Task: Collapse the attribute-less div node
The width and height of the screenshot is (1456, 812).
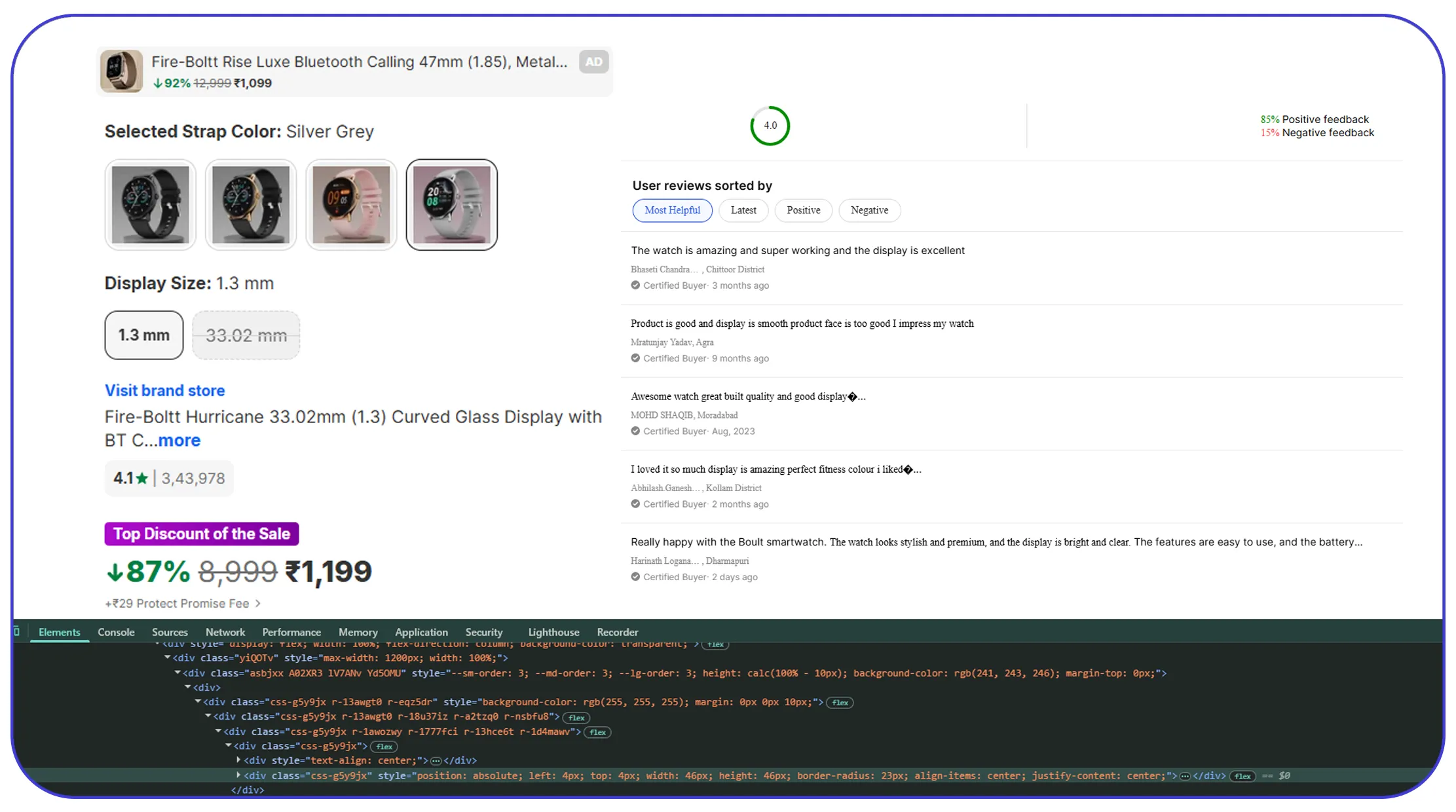Action: click(x=188, y=687)
